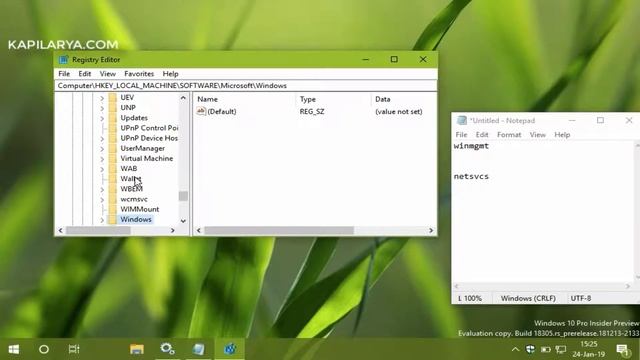Open Task View on the taskbar
This screenshot has height=360, width=640.
pos(74,349)
